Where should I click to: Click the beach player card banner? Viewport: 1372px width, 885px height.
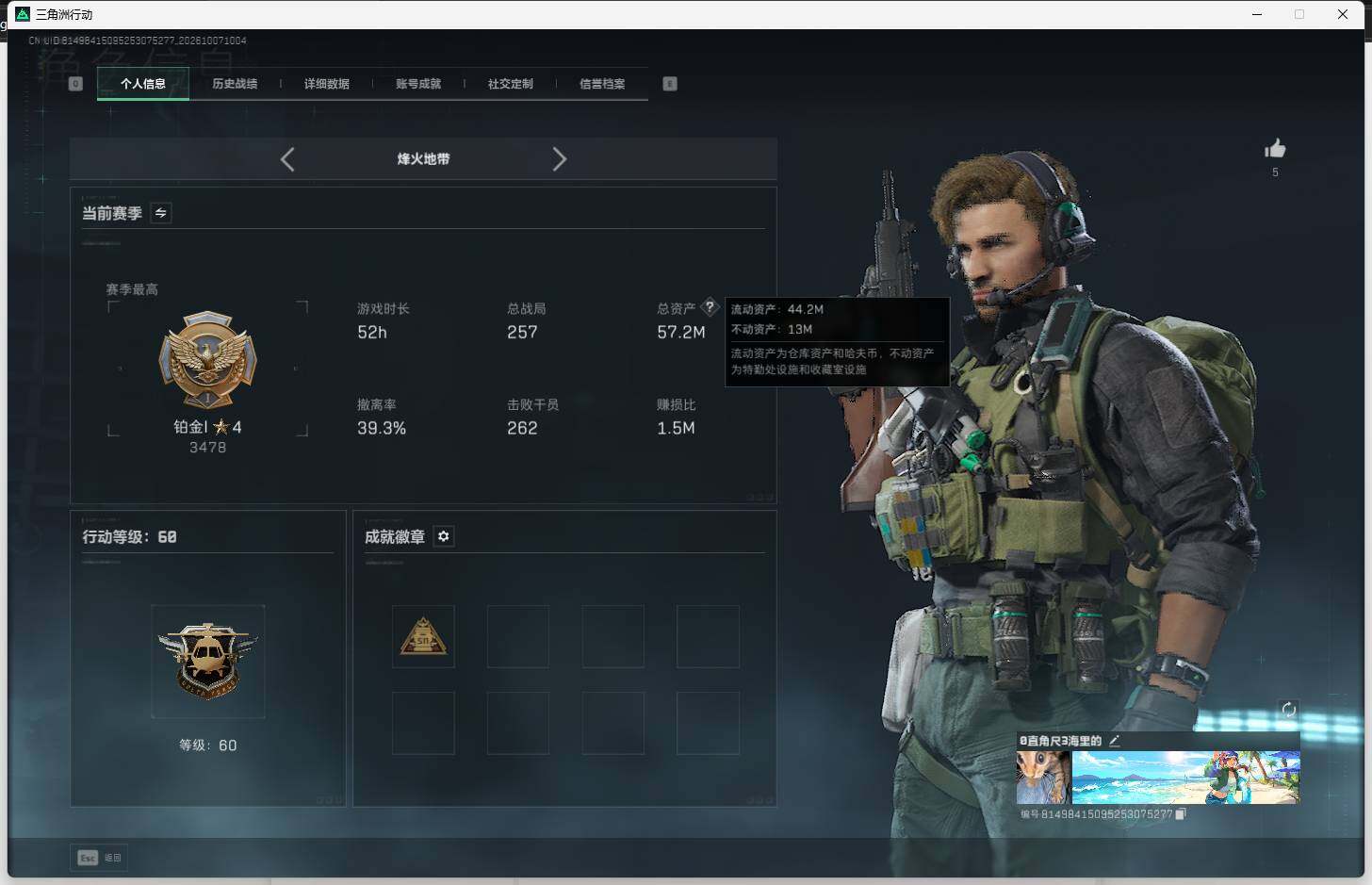click(x=1185, y=778)
